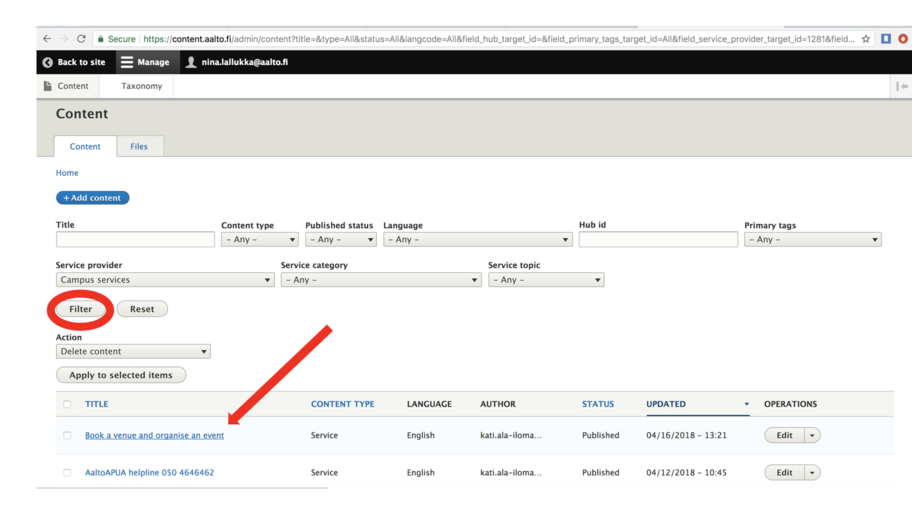Screen dimensions: 912x513
Task: Open the Manage hamburger menu
Action: (127, 62)
